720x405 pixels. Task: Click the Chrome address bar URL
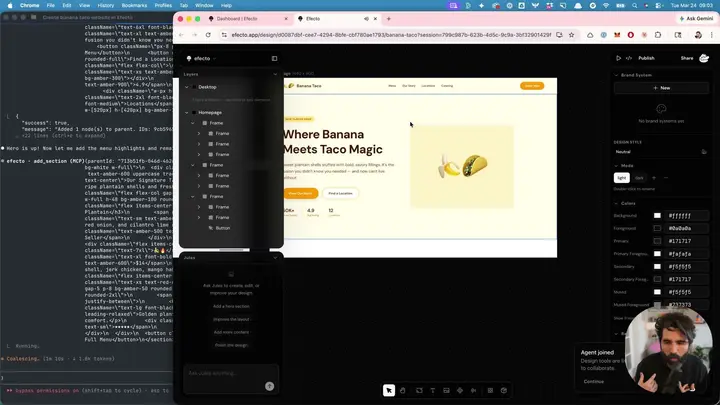[x=391, y=35]
